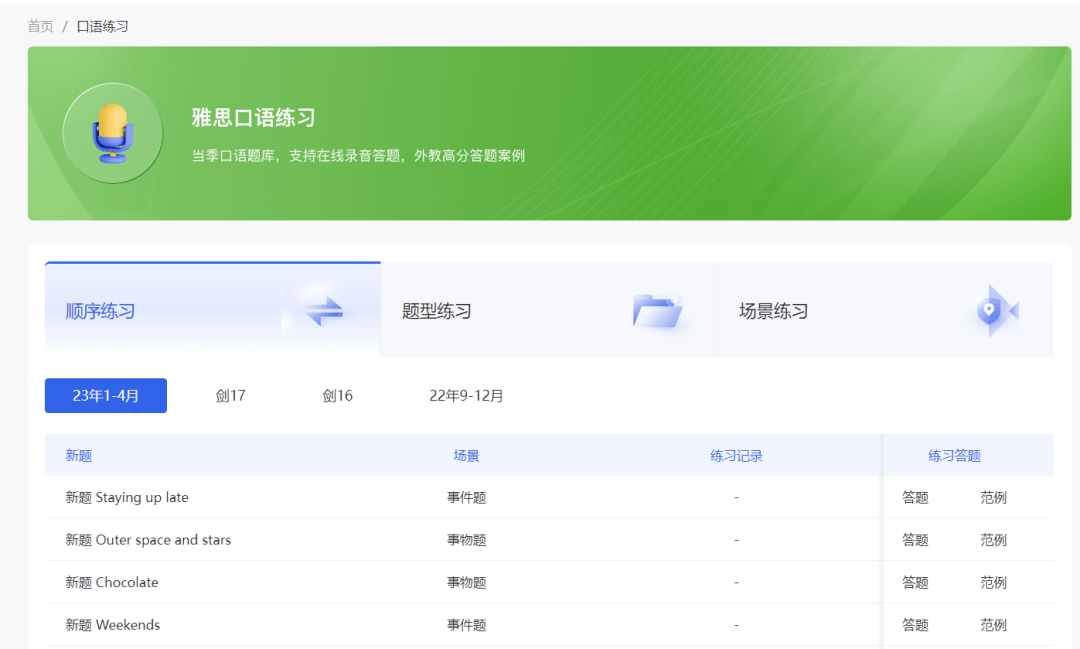1080x649 pixels.
Task: Click the topic 新题 Weekends
Action: [112, 625]
